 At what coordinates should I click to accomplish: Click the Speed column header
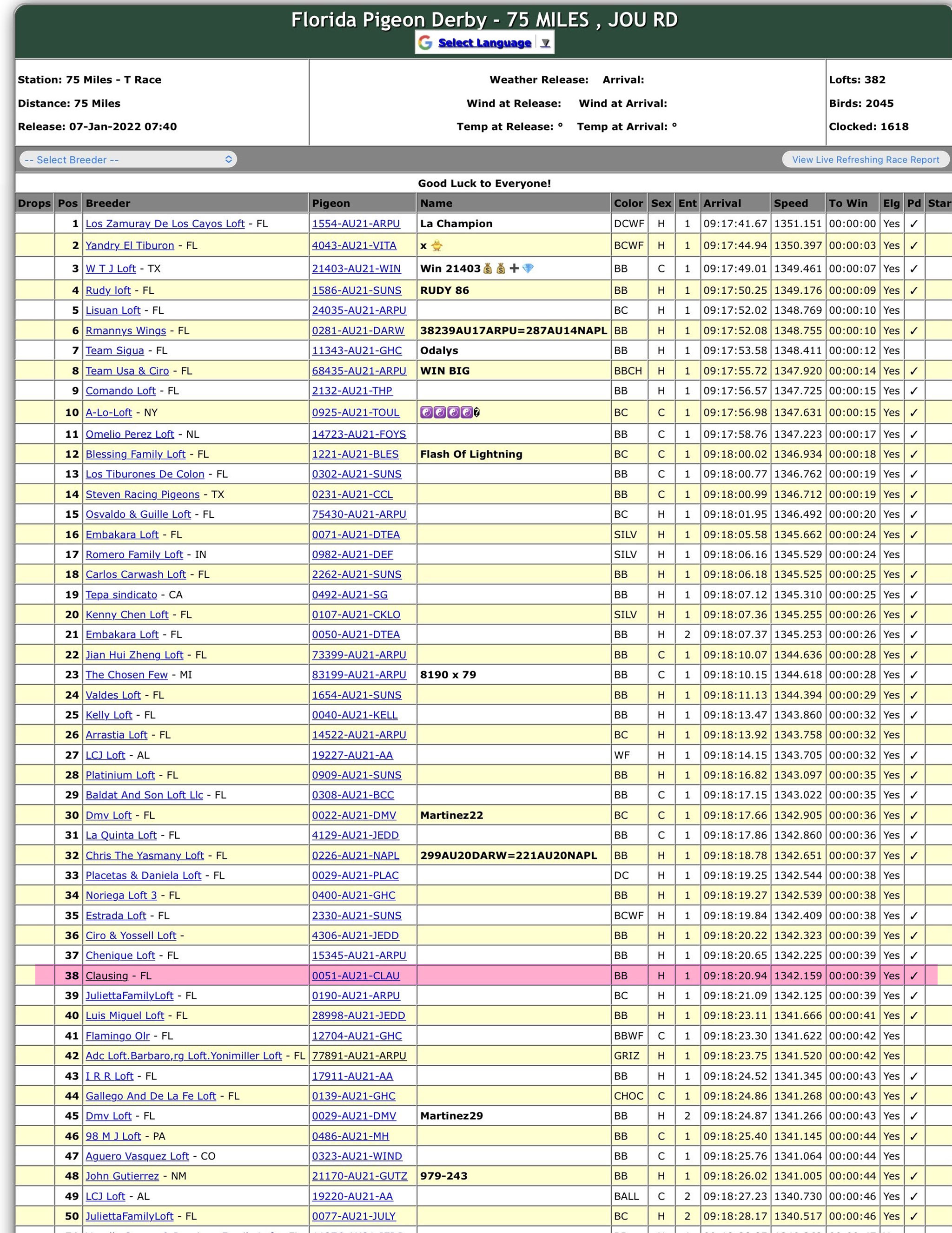tap(791, 203)
